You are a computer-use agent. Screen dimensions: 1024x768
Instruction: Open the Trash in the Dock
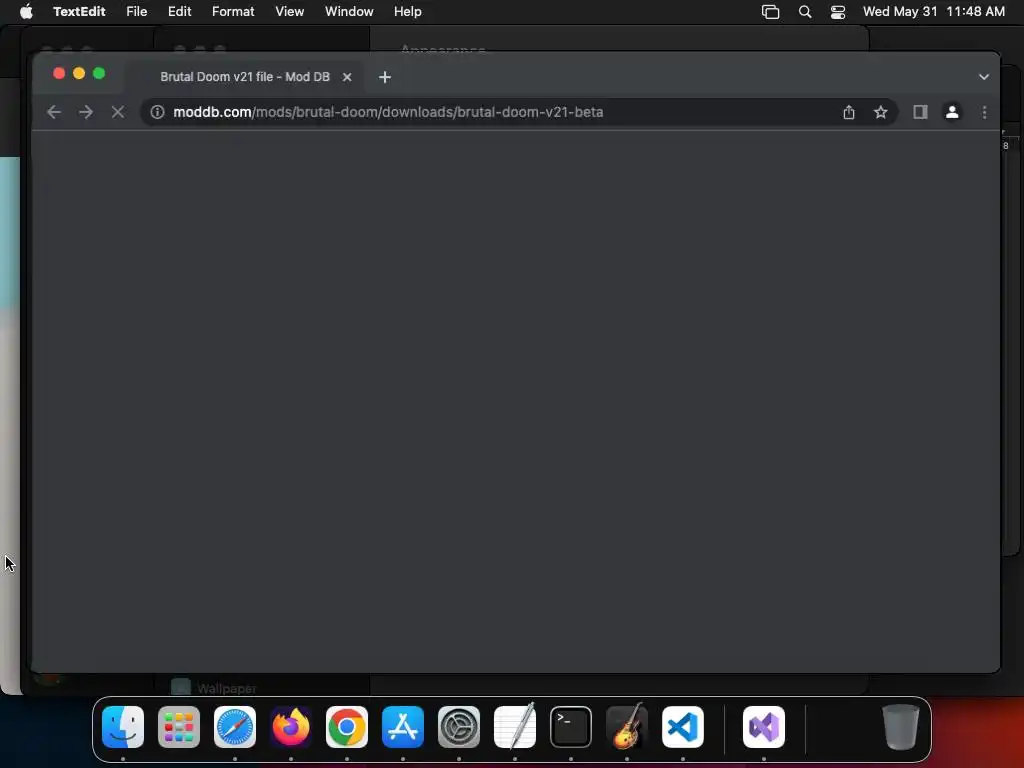901,727
